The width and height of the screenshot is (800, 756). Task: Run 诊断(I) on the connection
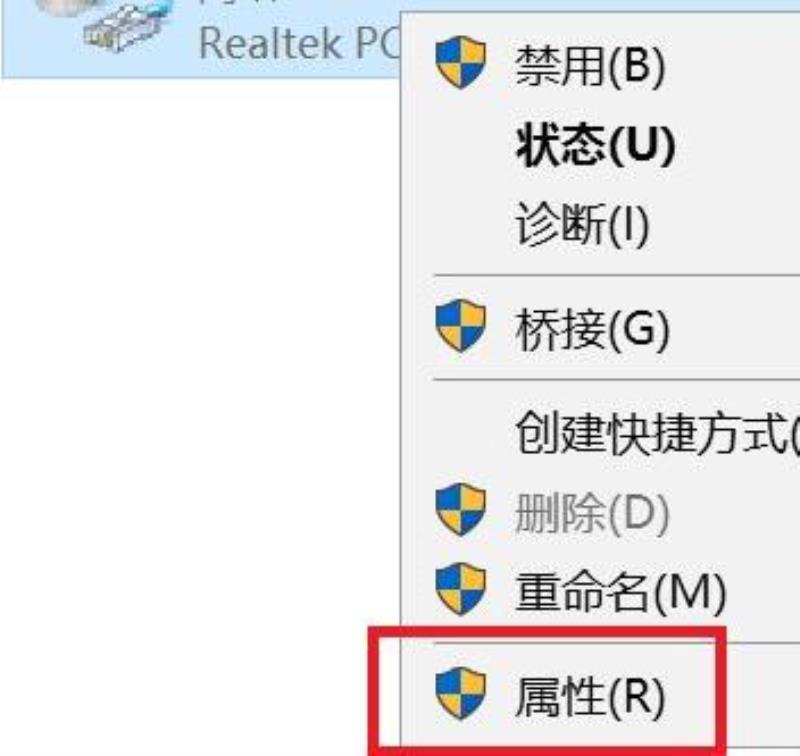(582, 224)
